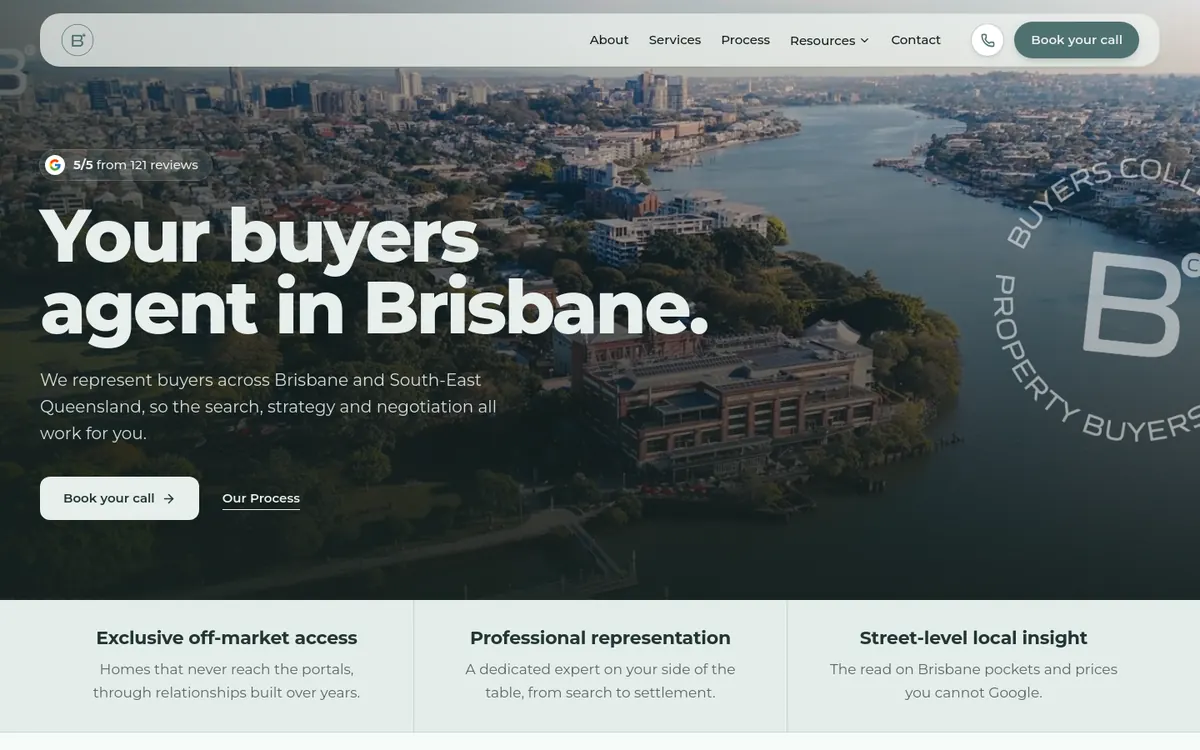This screenshot has width=1200, height=750.
Task: Click the green Book your call button in navbar
Action: pos(1076,40)
